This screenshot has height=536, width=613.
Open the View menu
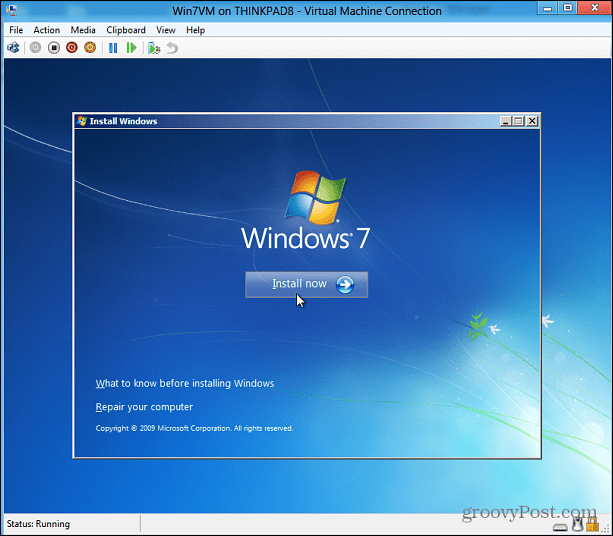[x=166, y=30]
